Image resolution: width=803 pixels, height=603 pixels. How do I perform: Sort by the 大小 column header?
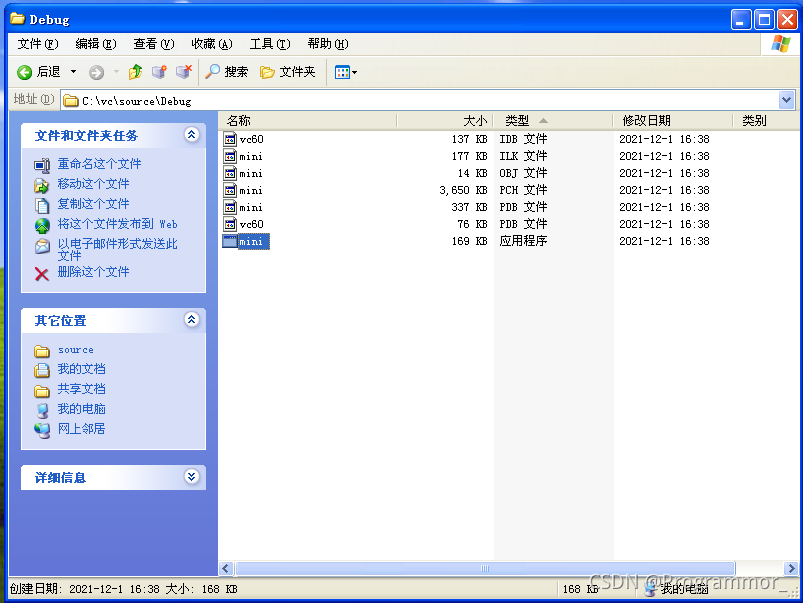point(445,121)
